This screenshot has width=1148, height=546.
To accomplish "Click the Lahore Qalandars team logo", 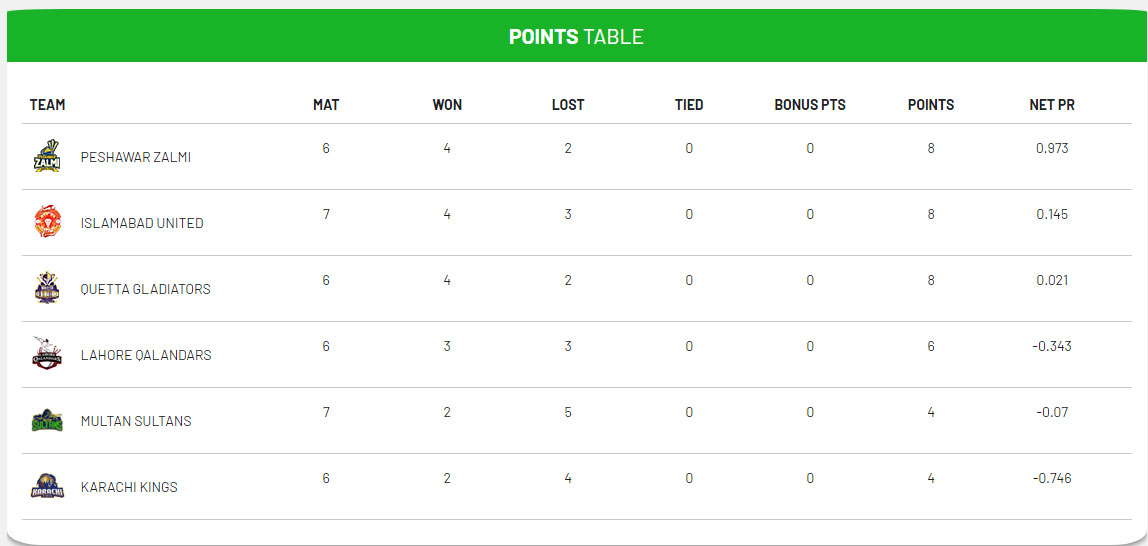I will click(47, 354).
